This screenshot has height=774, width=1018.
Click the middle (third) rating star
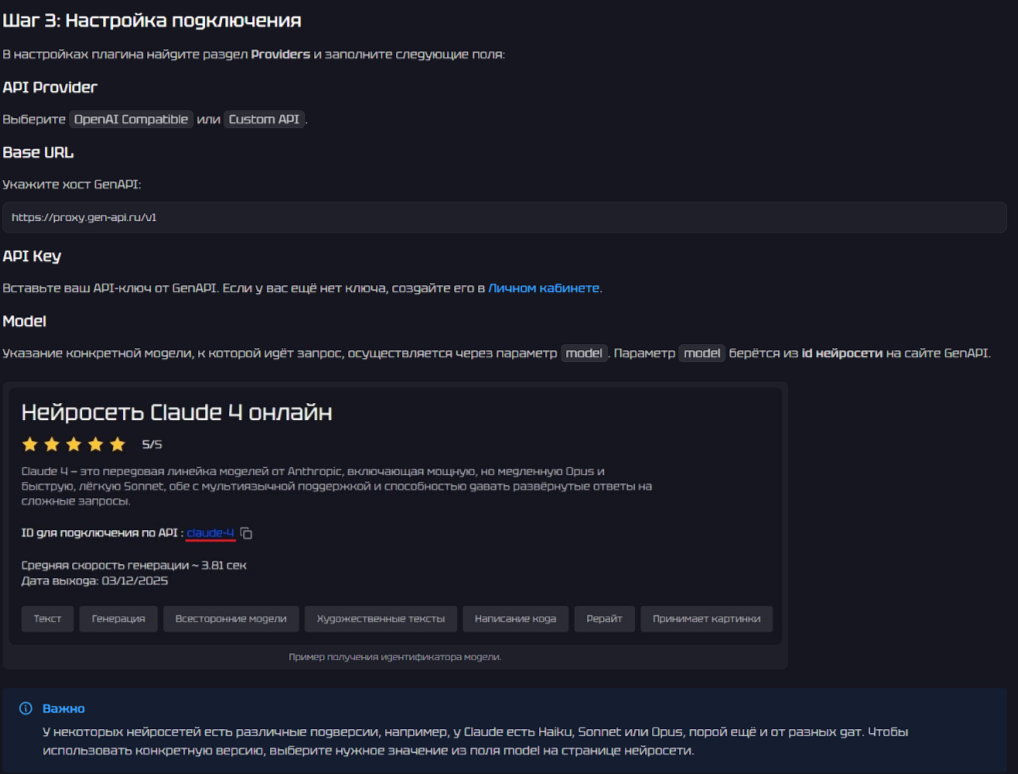pyautogui.click(x=74, y=444)
